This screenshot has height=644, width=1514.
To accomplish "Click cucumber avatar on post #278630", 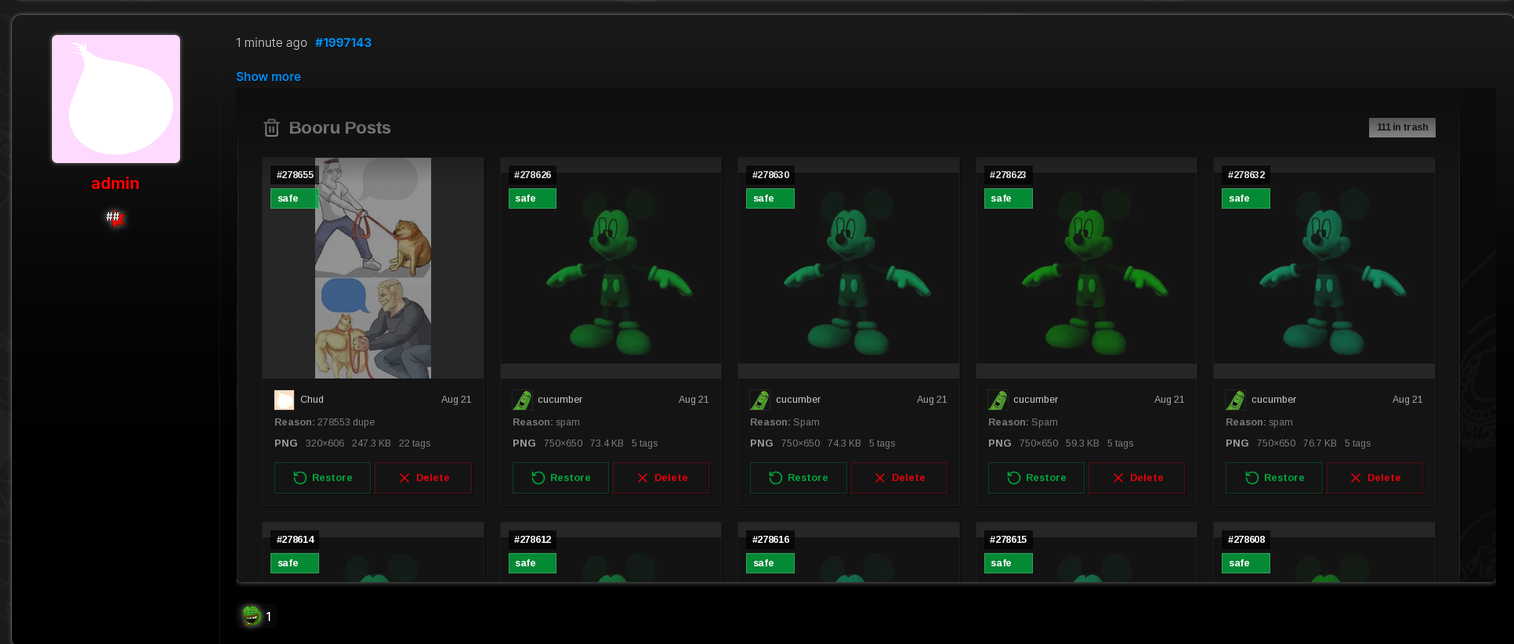I will click(760, 400).
